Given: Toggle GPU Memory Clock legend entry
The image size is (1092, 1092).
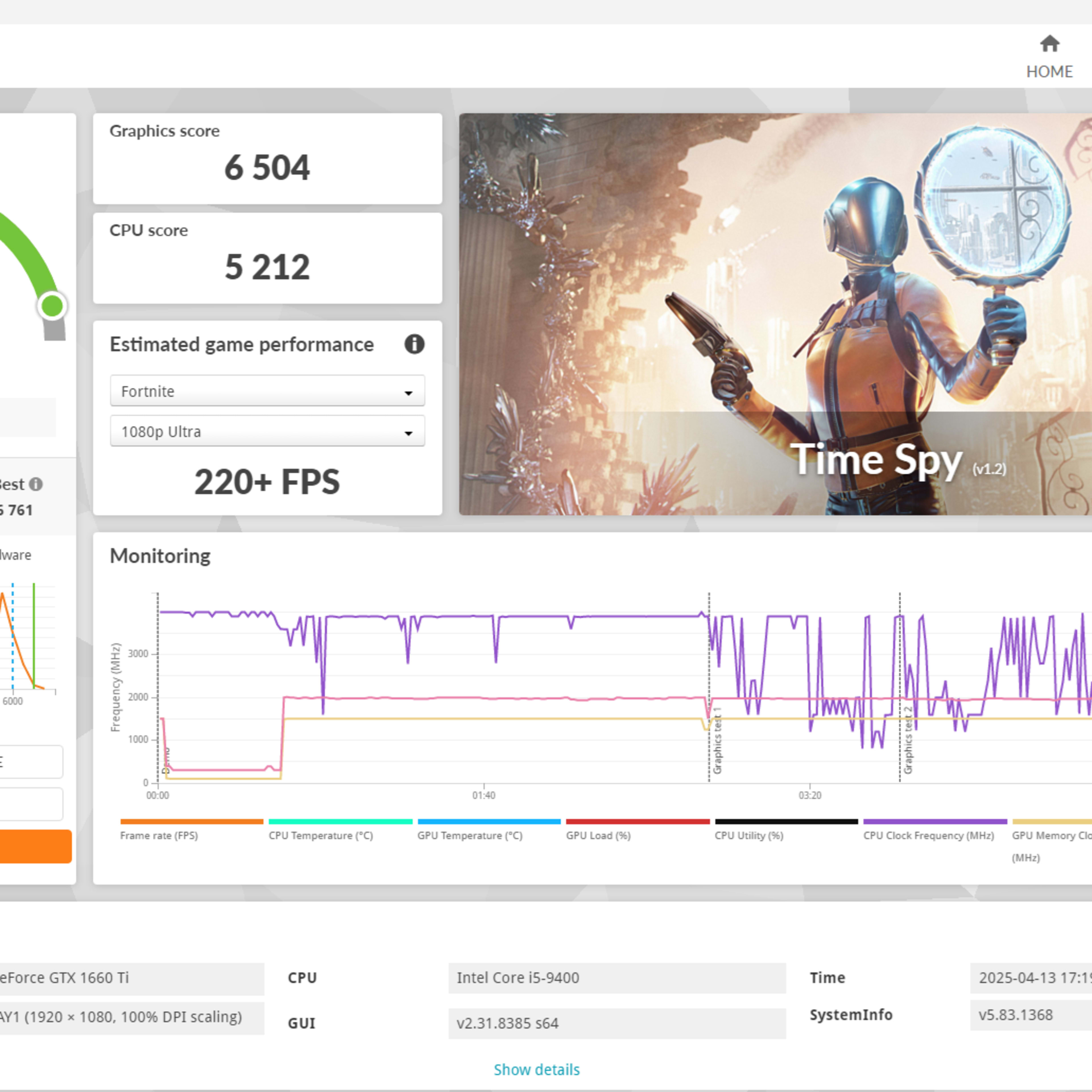Looking at the screenshot, I should [1052, 841].
